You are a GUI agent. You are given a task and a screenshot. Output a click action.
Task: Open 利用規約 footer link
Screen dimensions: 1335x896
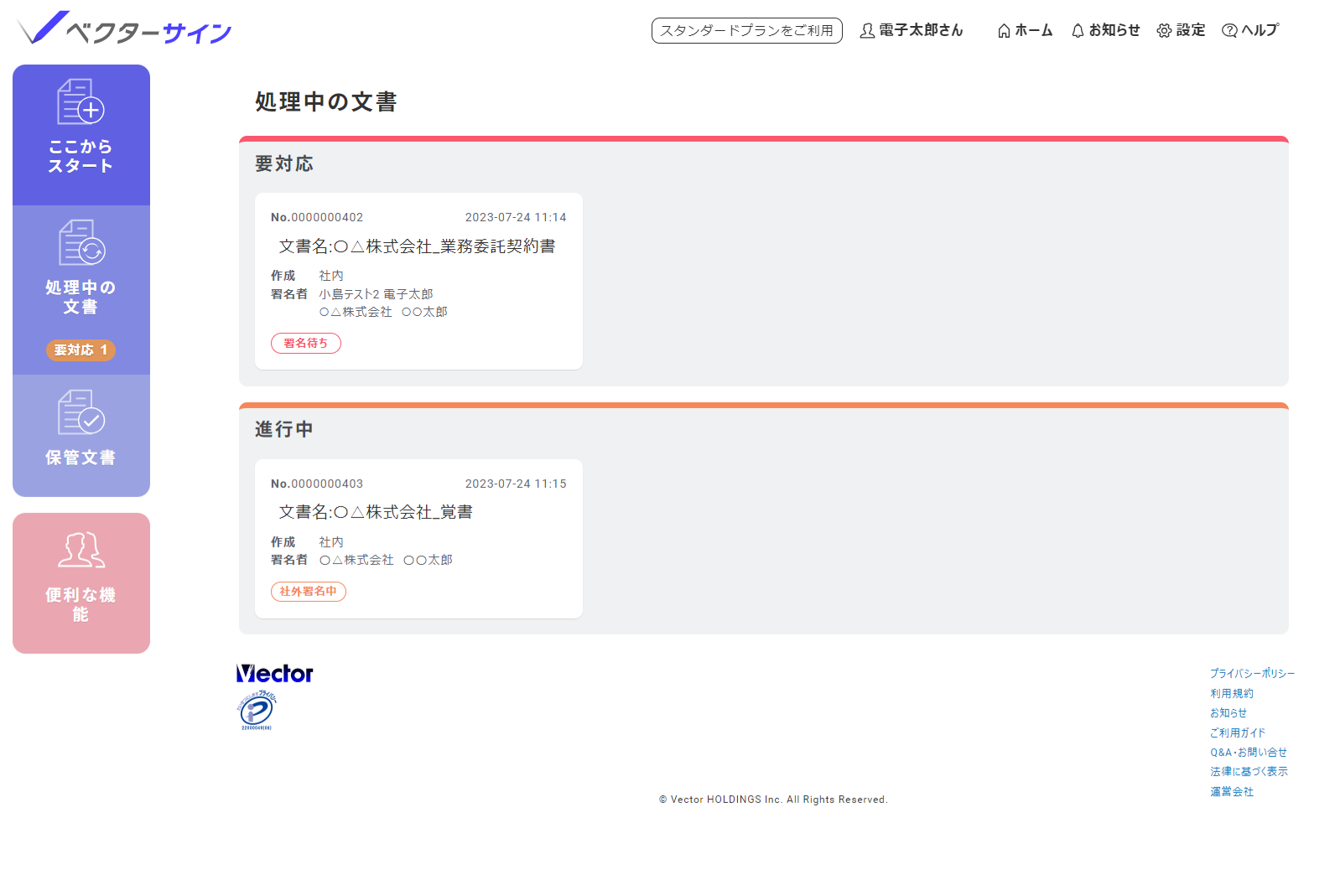1232,694
